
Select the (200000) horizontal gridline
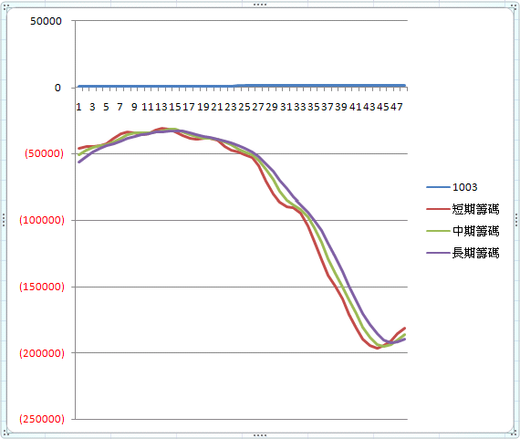coord(241,352)
